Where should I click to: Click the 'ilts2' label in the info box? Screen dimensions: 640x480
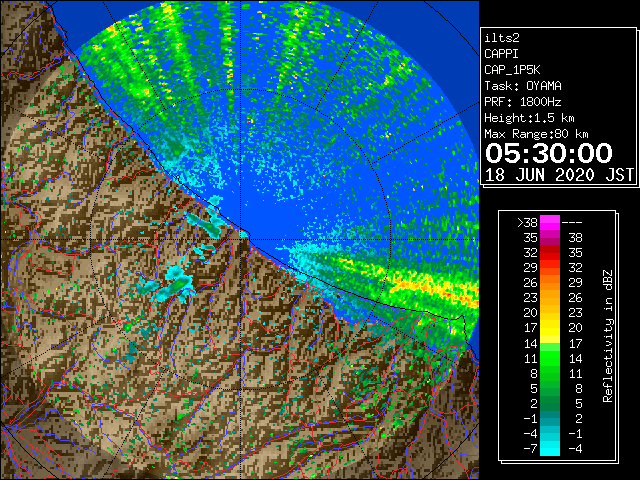pos(502,38)
